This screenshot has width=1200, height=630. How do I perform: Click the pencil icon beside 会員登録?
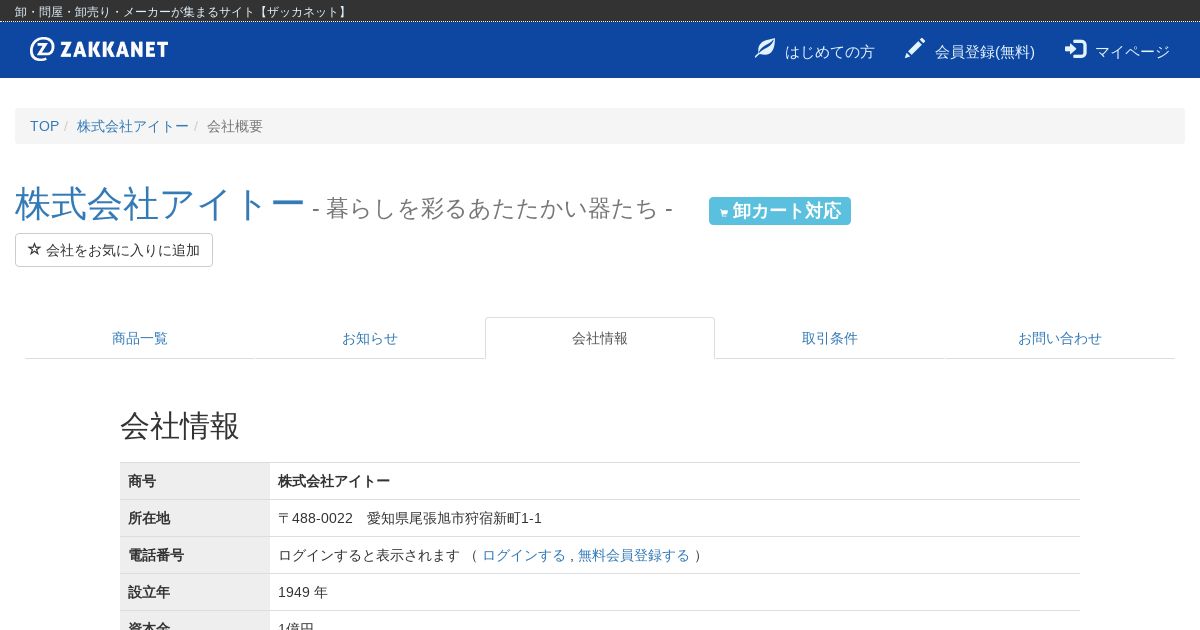915,48
